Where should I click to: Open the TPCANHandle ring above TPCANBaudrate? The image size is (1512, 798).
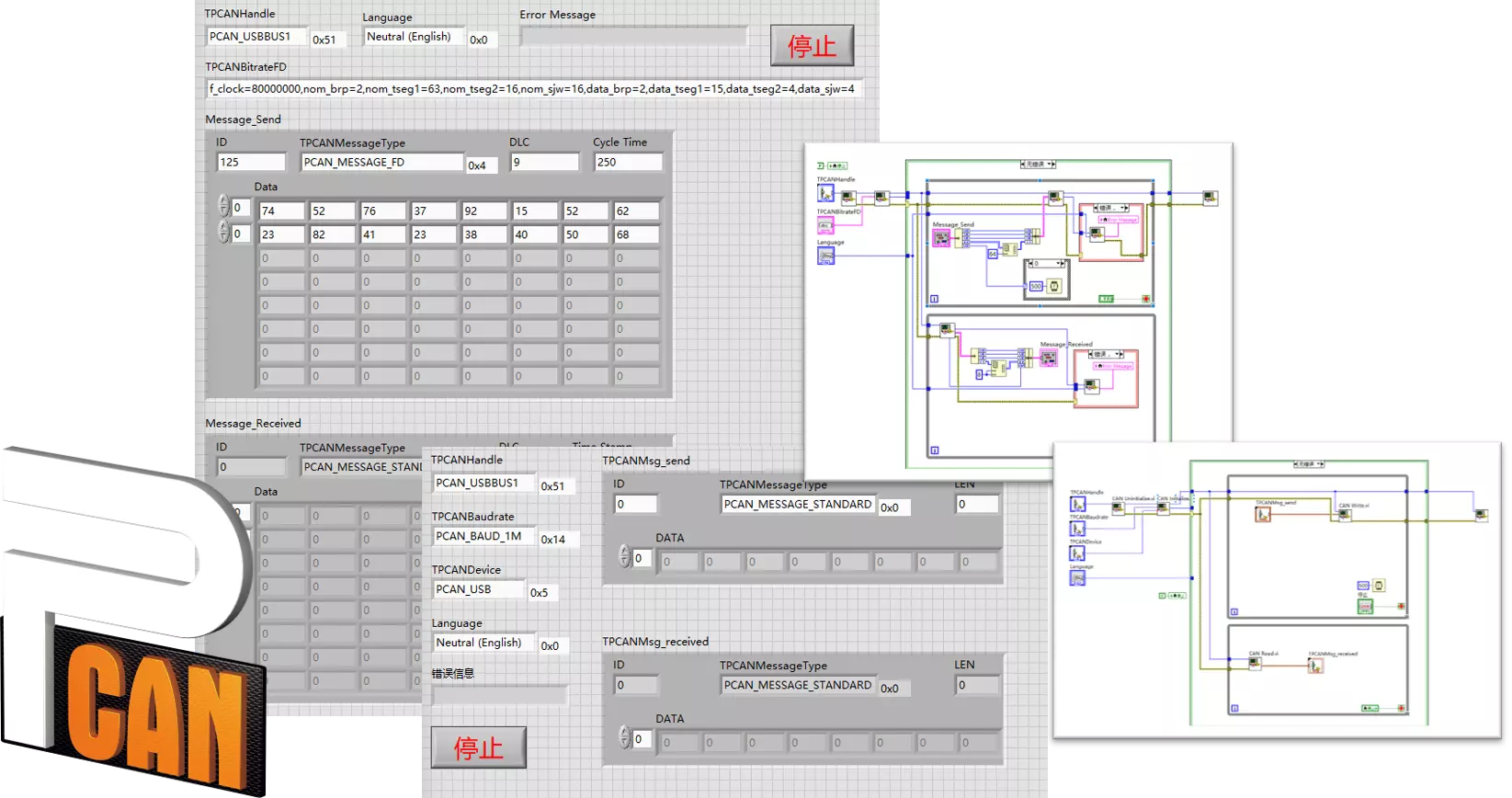(x=484, y=484)
